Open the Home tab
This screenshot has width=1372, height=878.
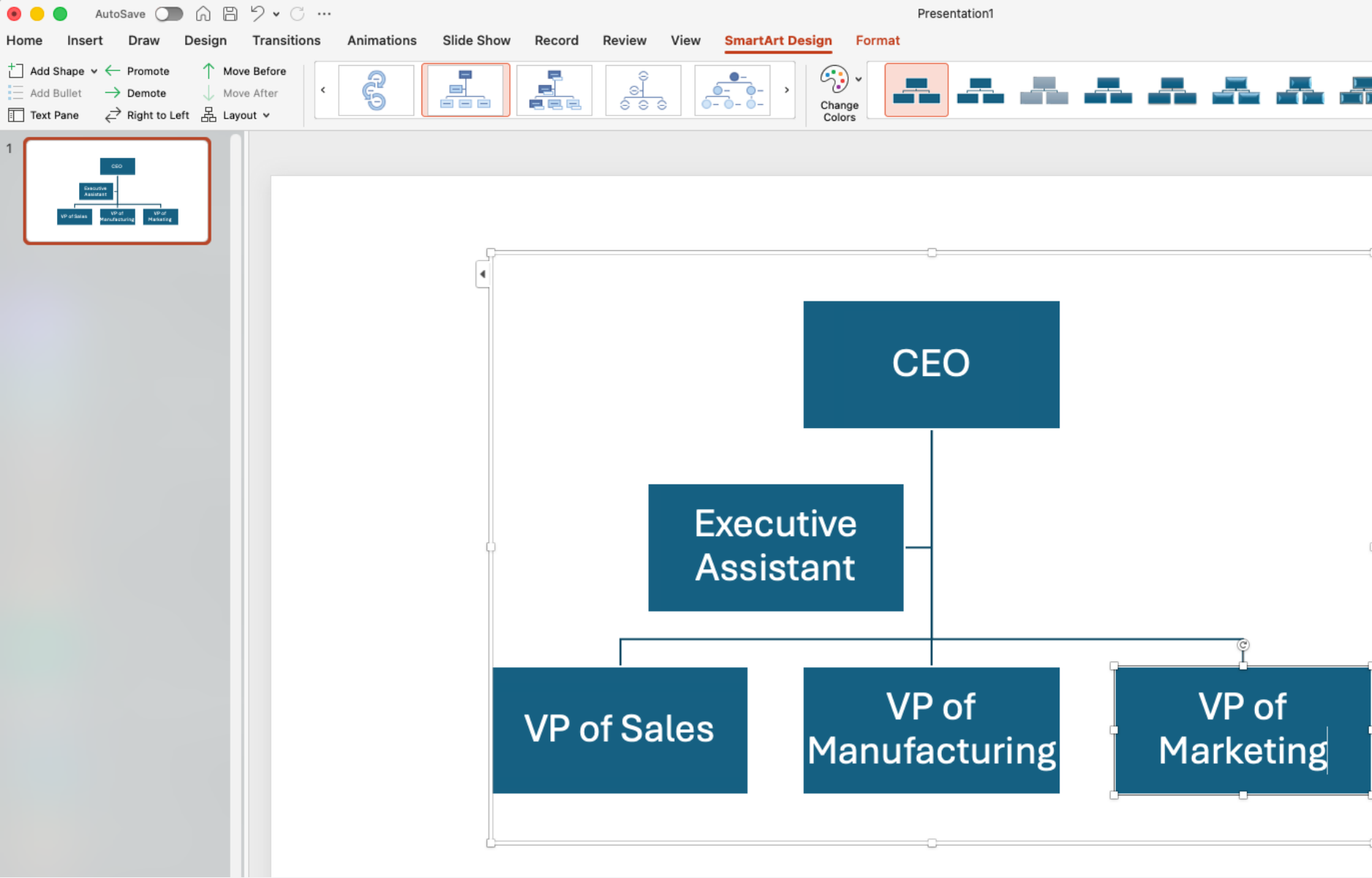coord(24,40)
